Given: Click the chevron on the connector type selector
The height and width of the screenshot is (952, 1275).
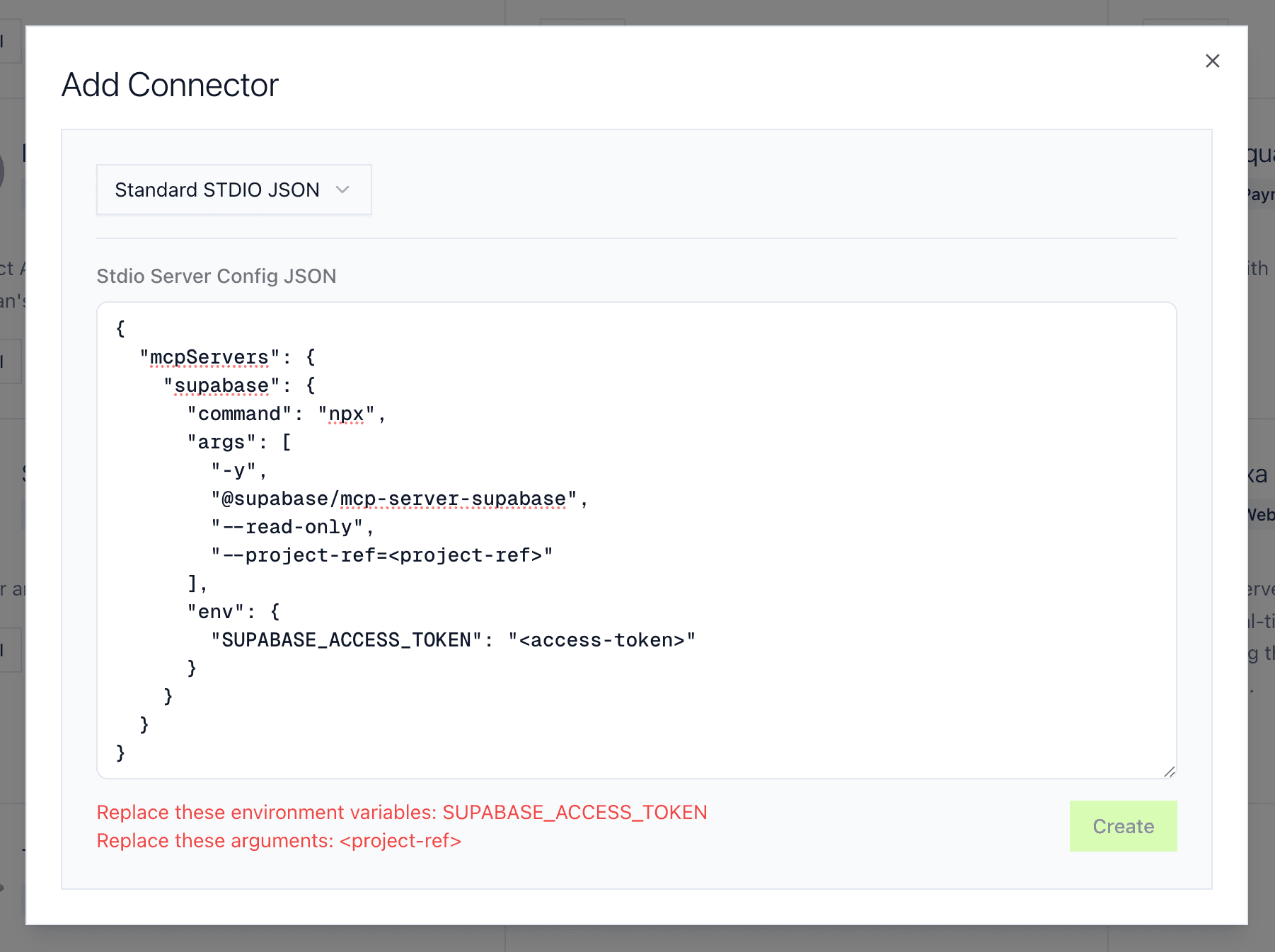Looking at the screenshot, I should coord(344,190).
